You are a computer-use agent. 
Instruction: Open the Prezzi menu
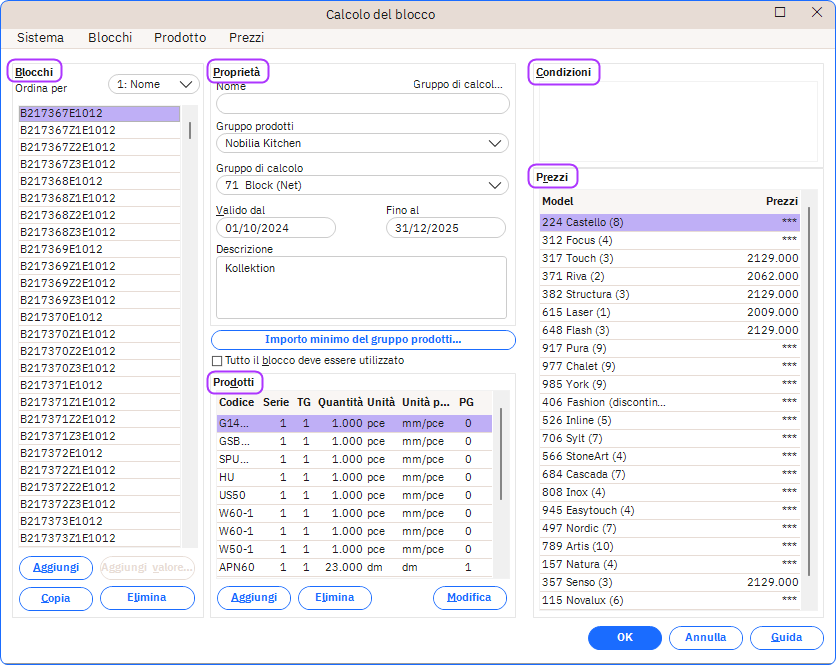[x=246, y=37]
